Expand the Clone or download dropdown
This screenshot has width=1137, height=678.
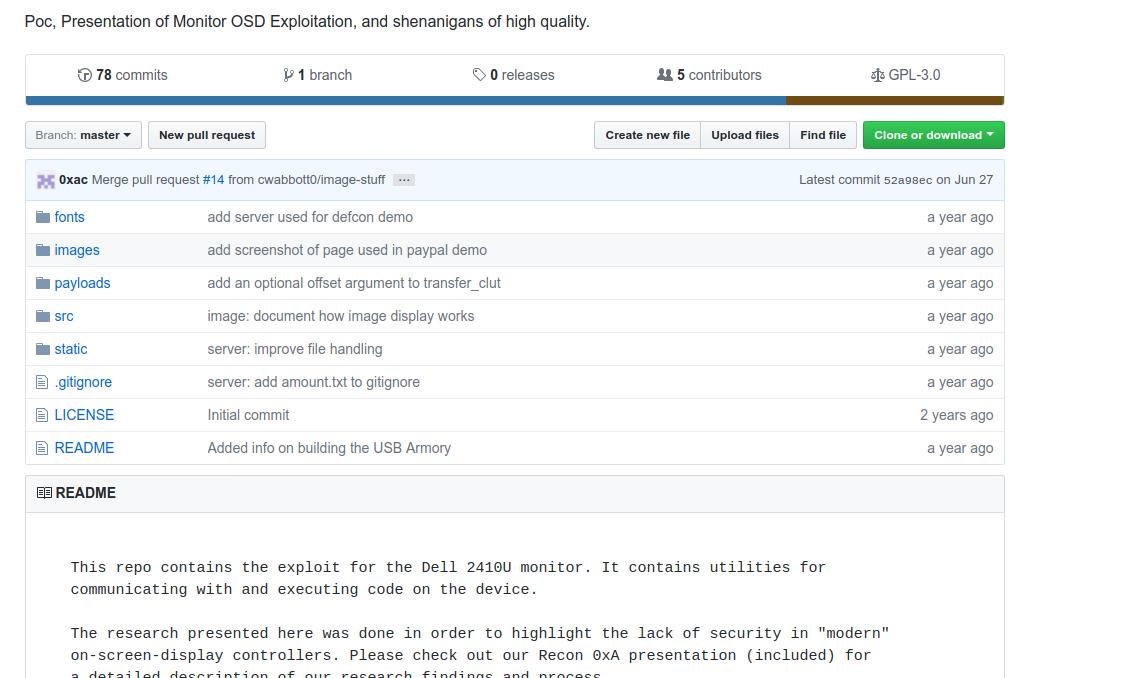click(933, 135)
